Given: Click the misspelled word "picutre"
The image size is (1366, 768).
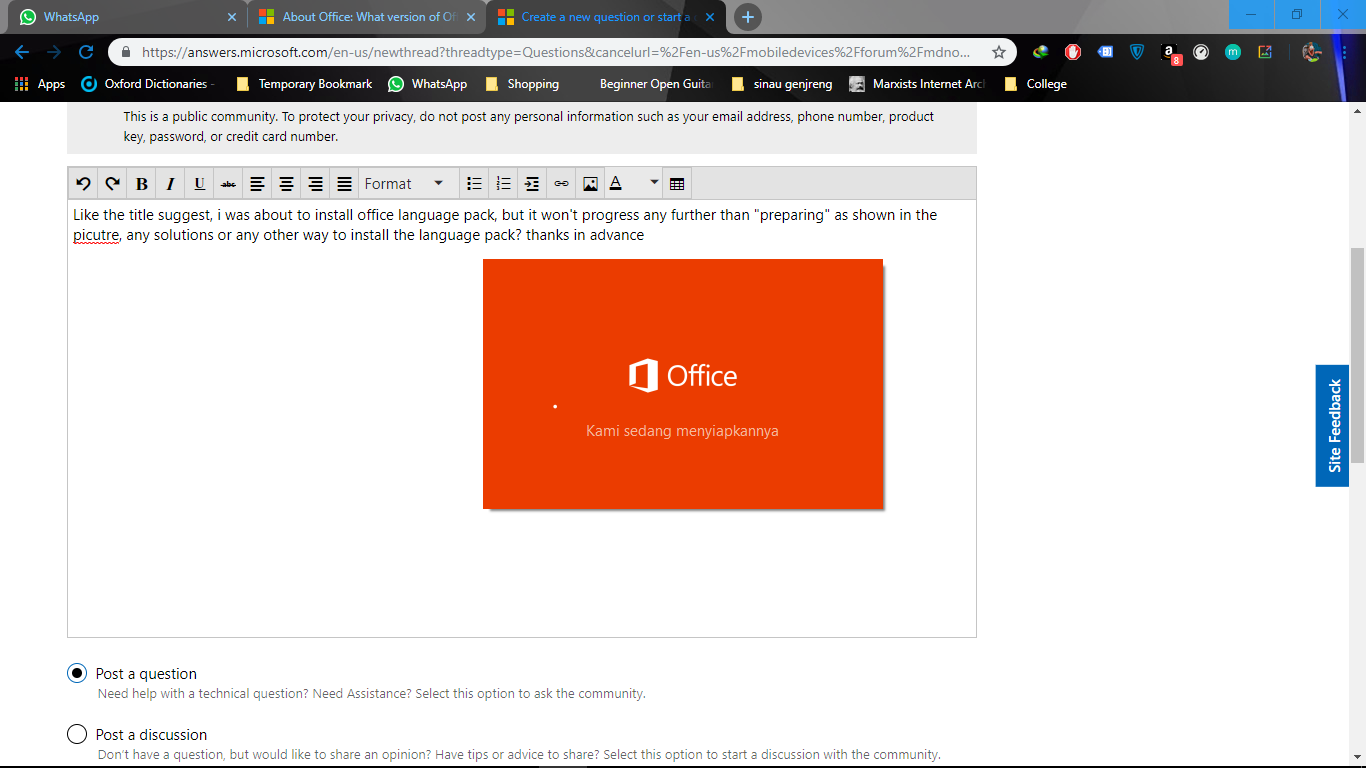Looking at the screenshot, I should point(96,236).
